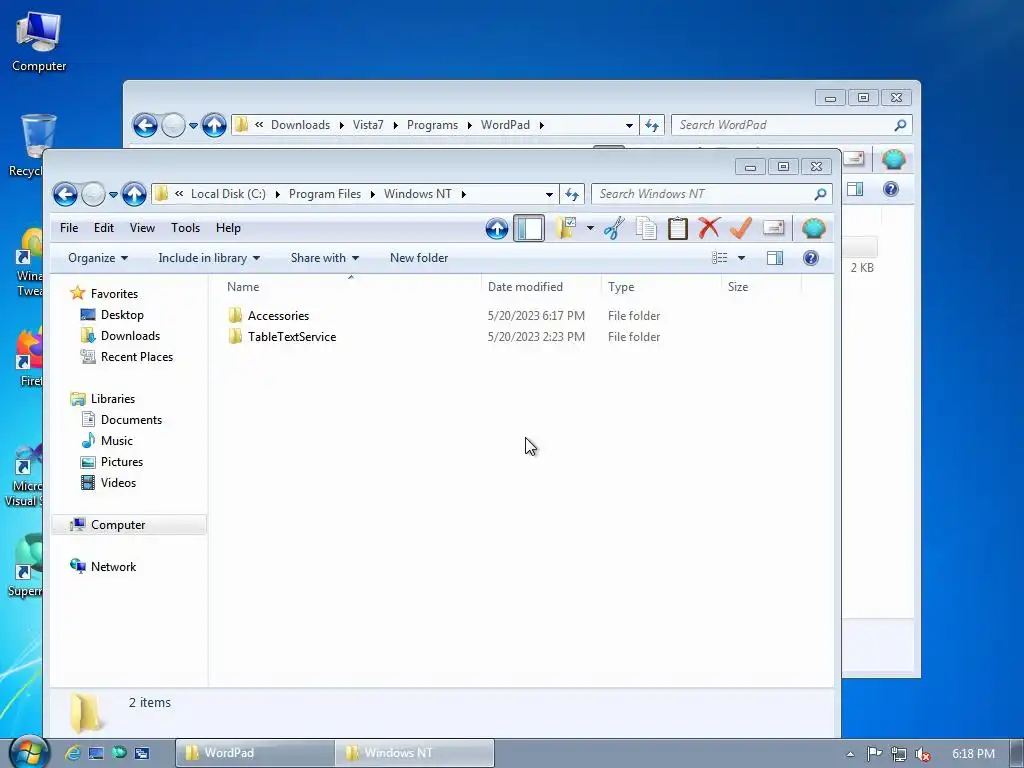This screenshot has height=768, width=1024.
Task: Open Desktop in Favorites
Action: [x=121, y=315]
